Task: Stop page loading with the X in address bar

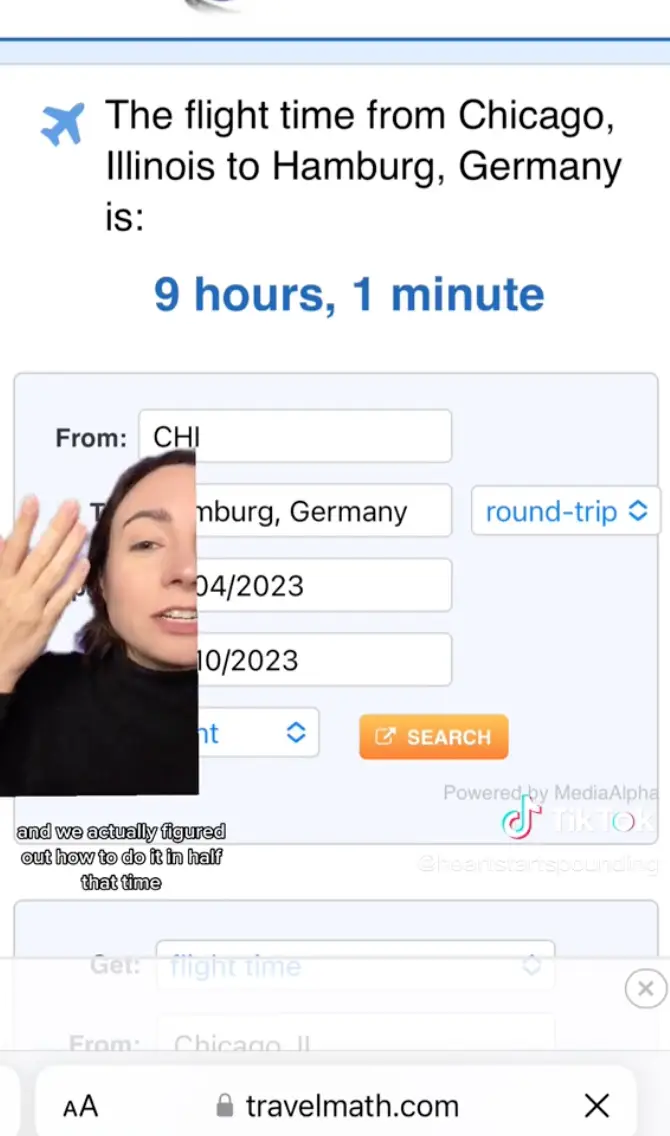Action: point(597,1106)
